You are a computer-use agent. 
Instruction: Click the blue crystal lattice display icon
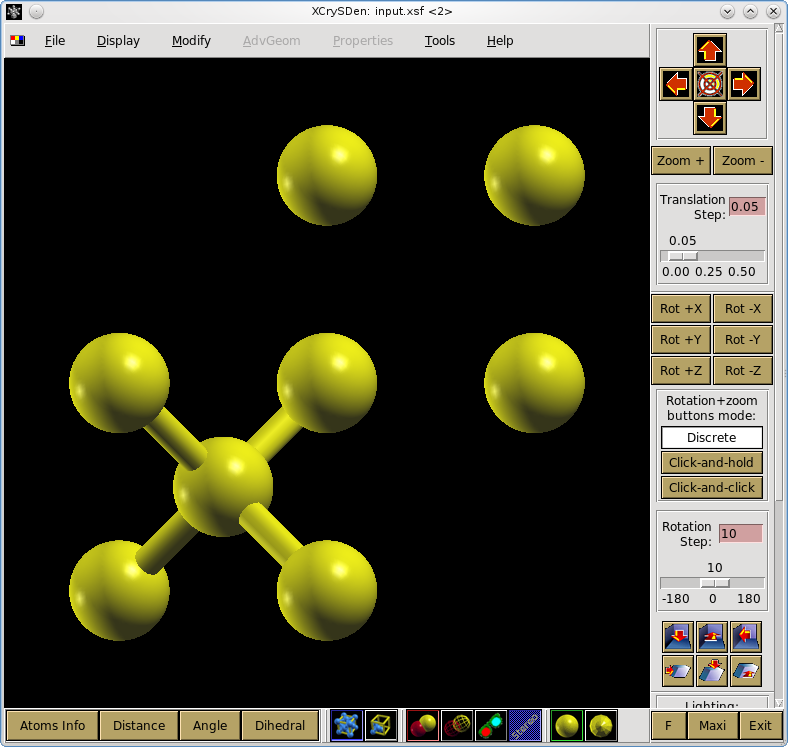(347, 725)
